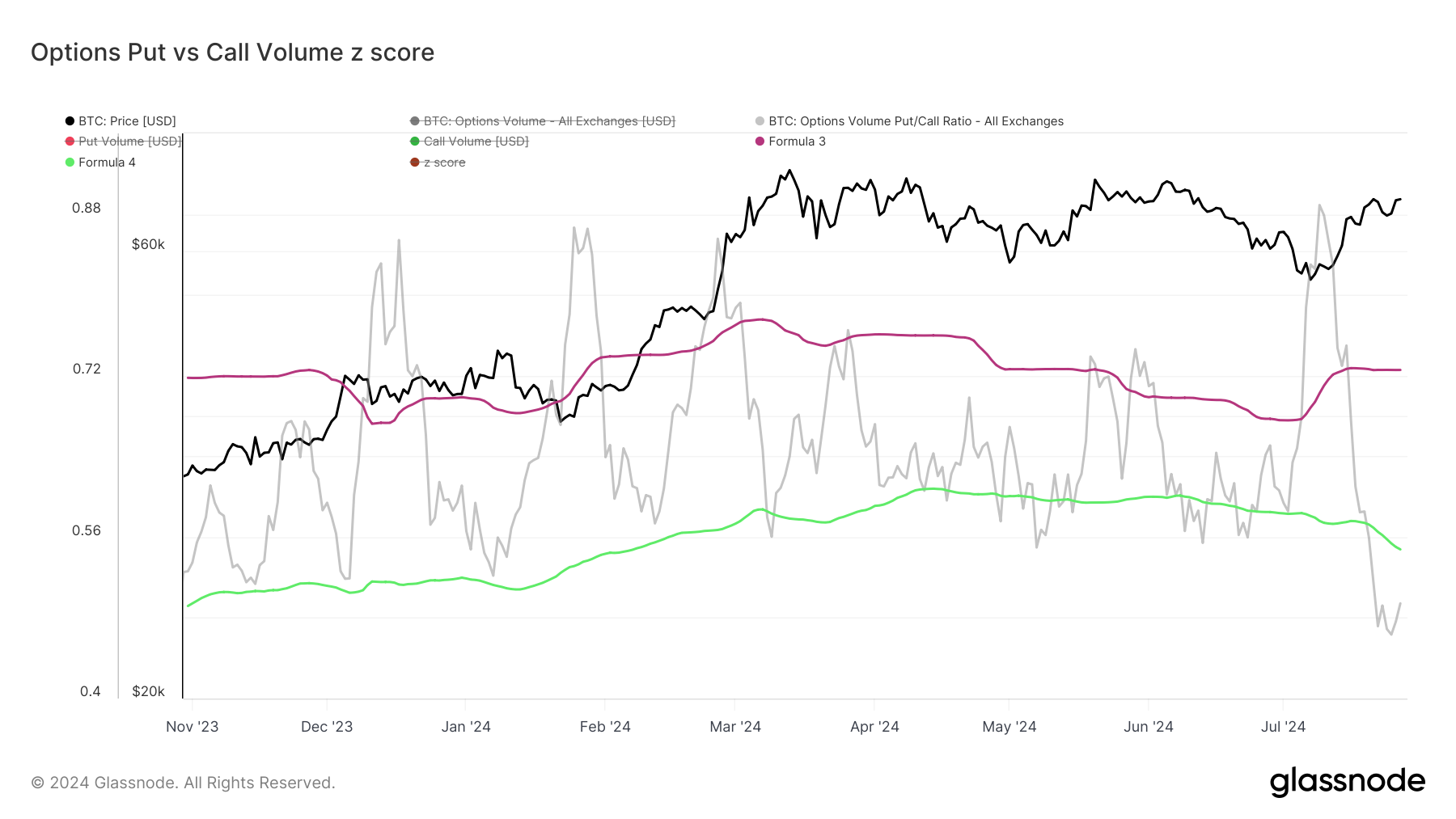Screen dimensions: 1456x819
Task: Click the Jul '24 x-axis label
Action: (1284, 727)
